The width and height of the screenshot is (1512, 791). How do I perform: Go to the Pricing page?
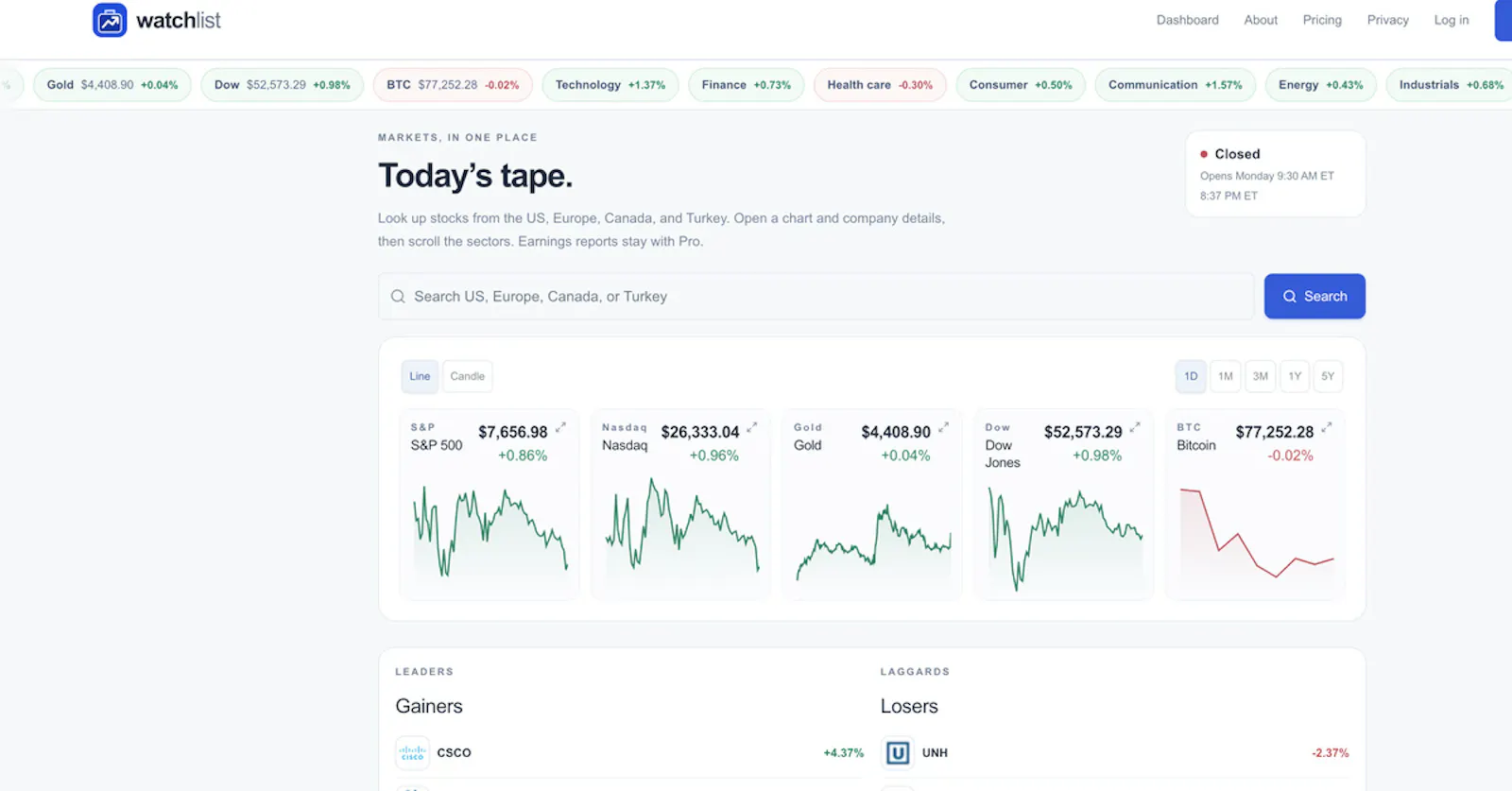1322,20
